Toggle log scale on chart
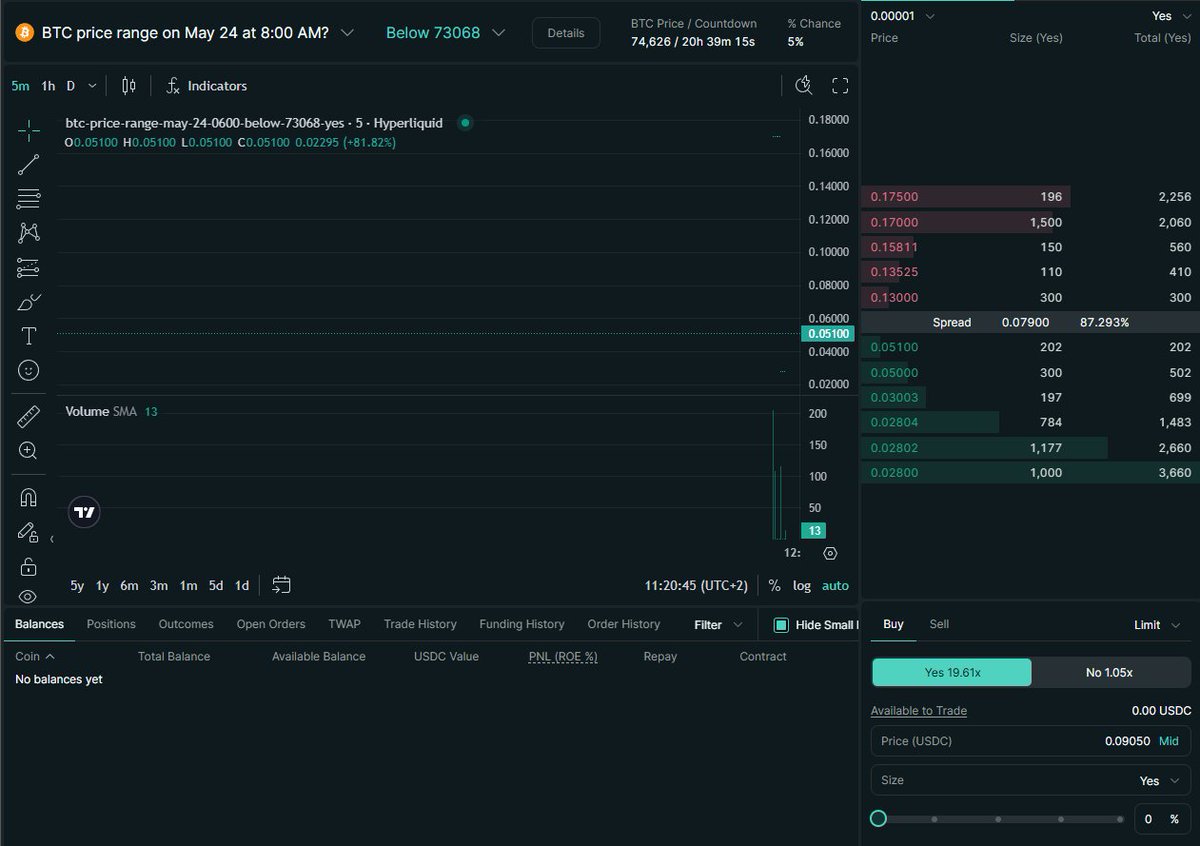Viewport: 1200px width, 846px height. coord(802,586)
